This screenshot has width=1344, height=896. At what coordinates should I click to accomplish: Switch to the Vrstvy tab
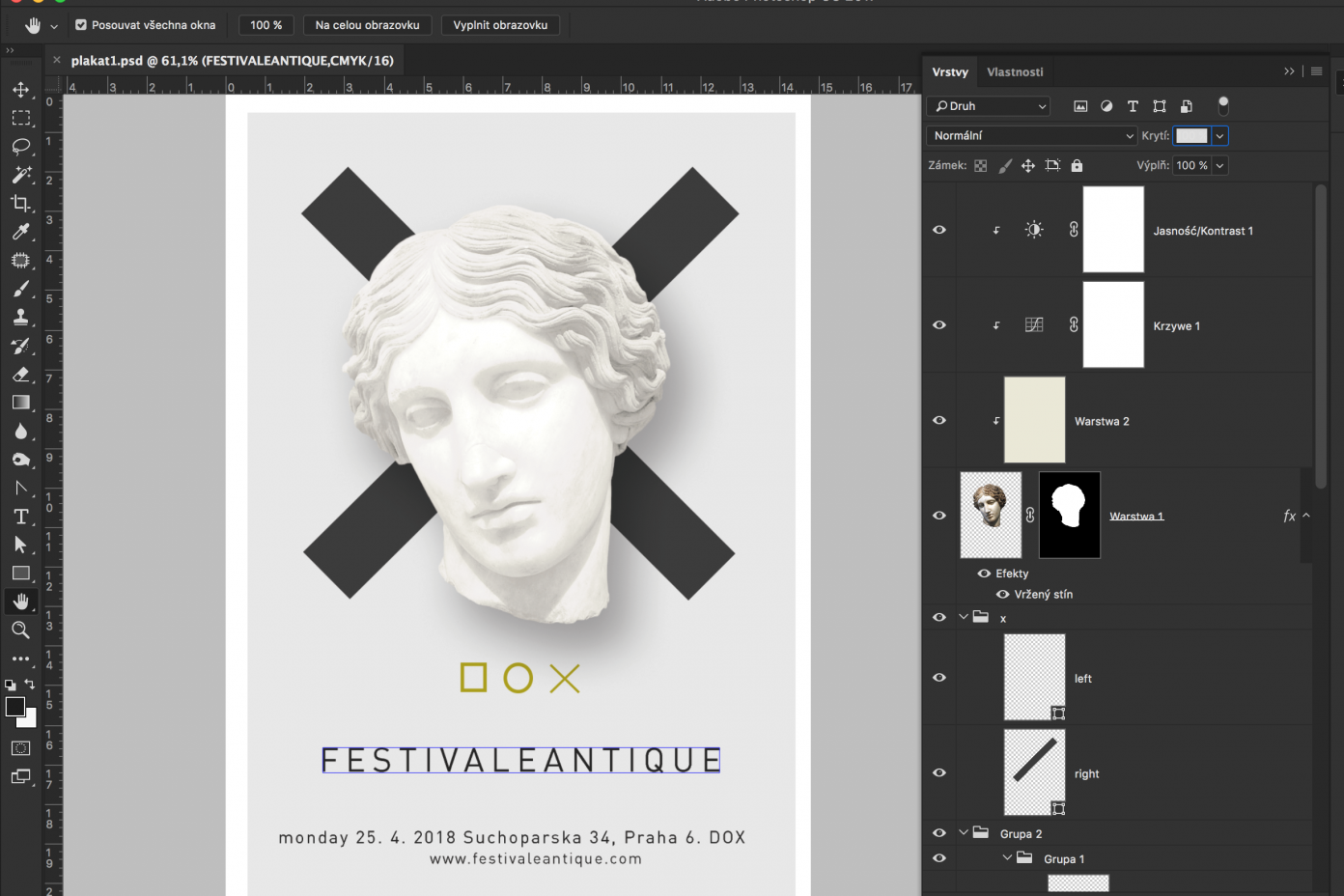(950, 72)
